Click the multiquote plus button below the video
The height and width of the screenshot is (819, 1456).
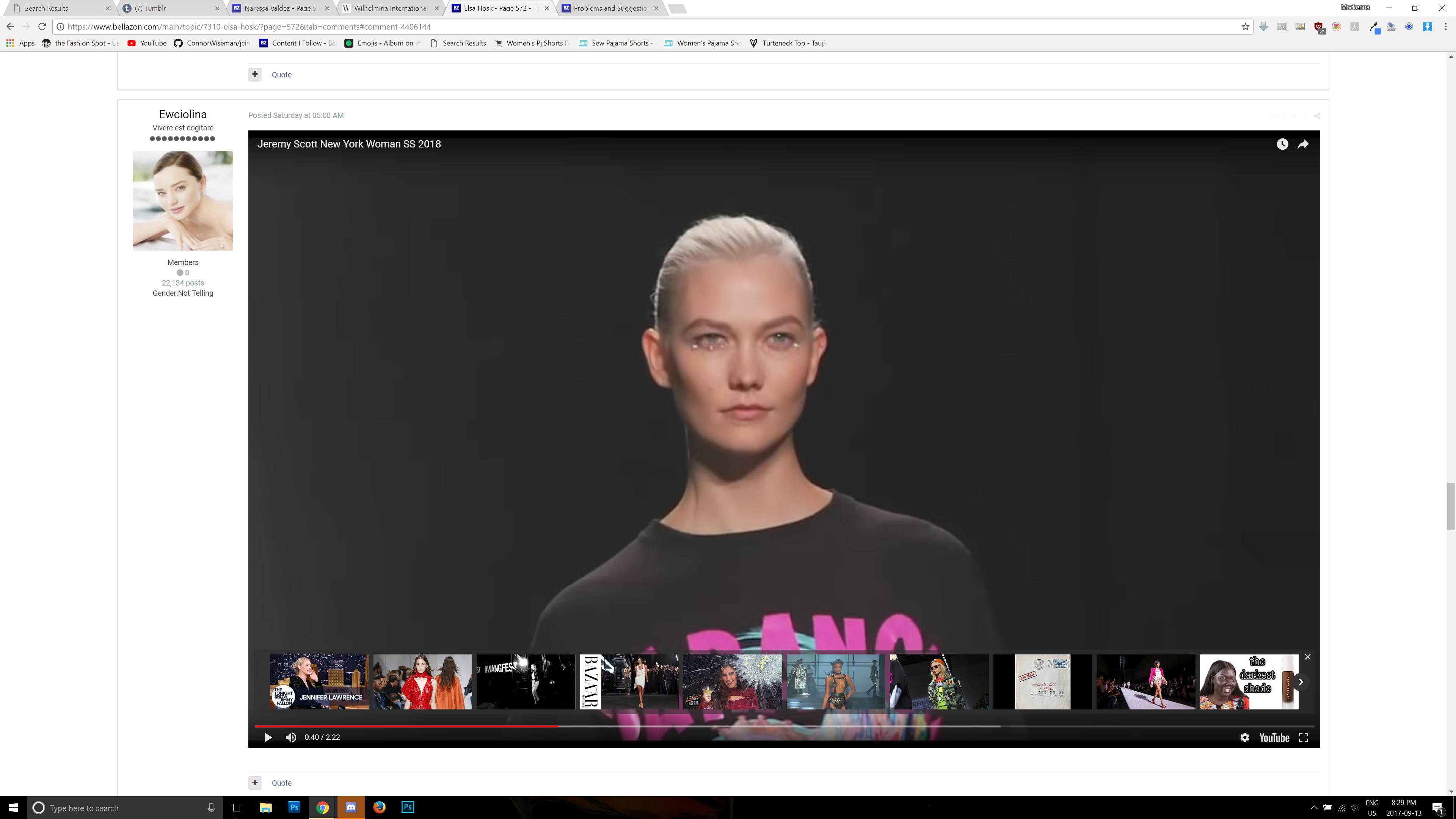tap(255, 782)
